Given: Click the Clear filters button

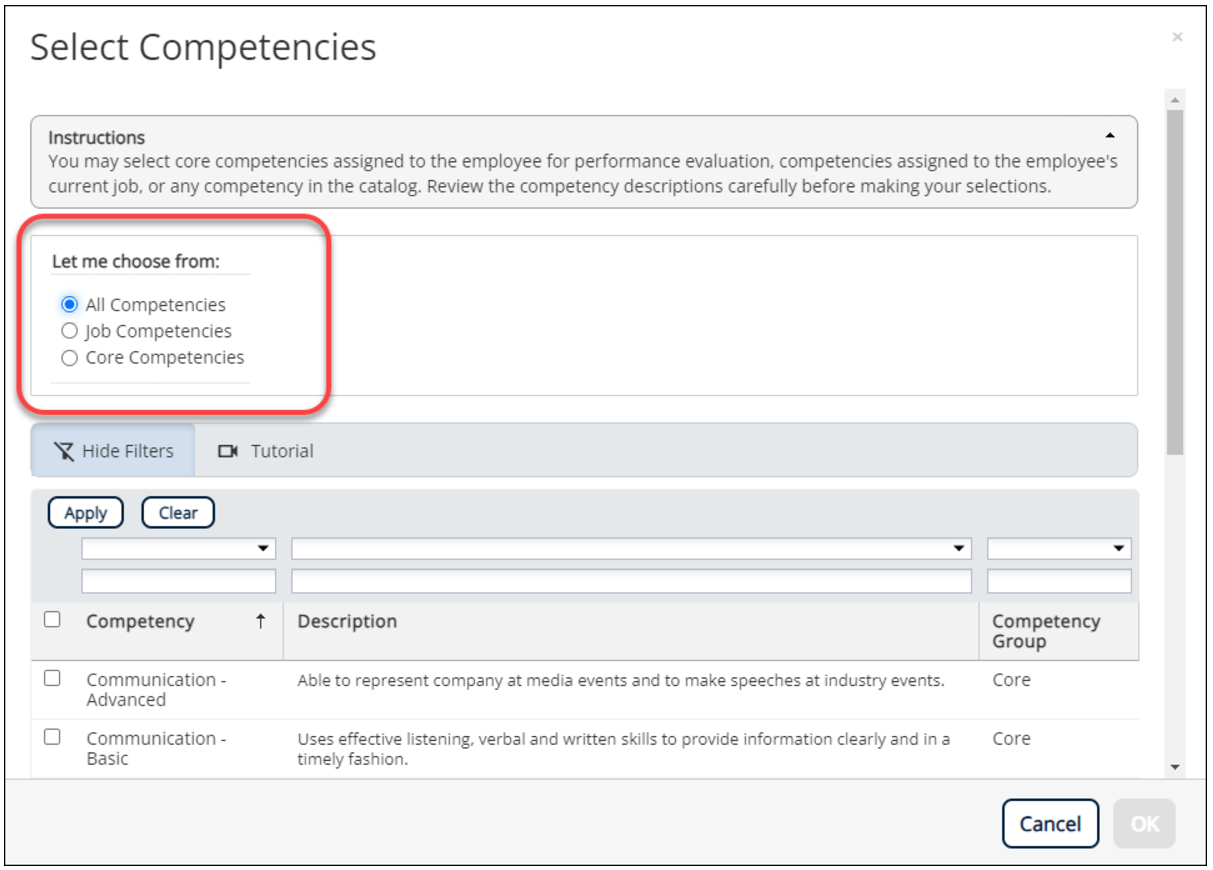Looking at the screenshot, I should point(178,513).
